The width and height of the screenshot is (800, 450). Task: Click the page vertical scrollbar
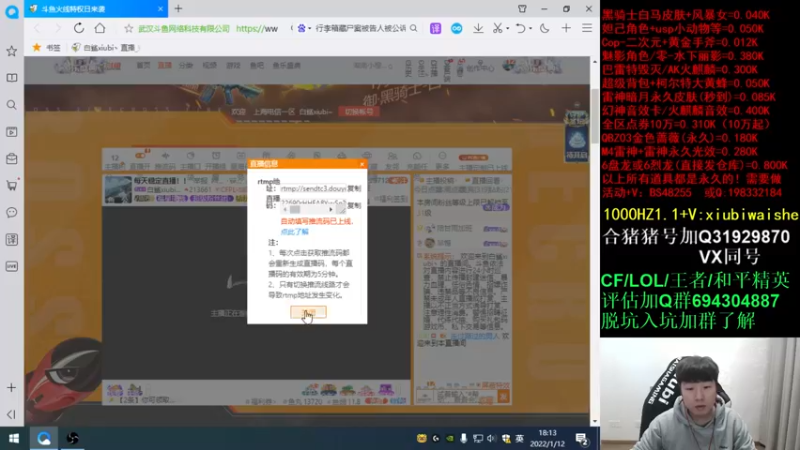click(594, 117)
